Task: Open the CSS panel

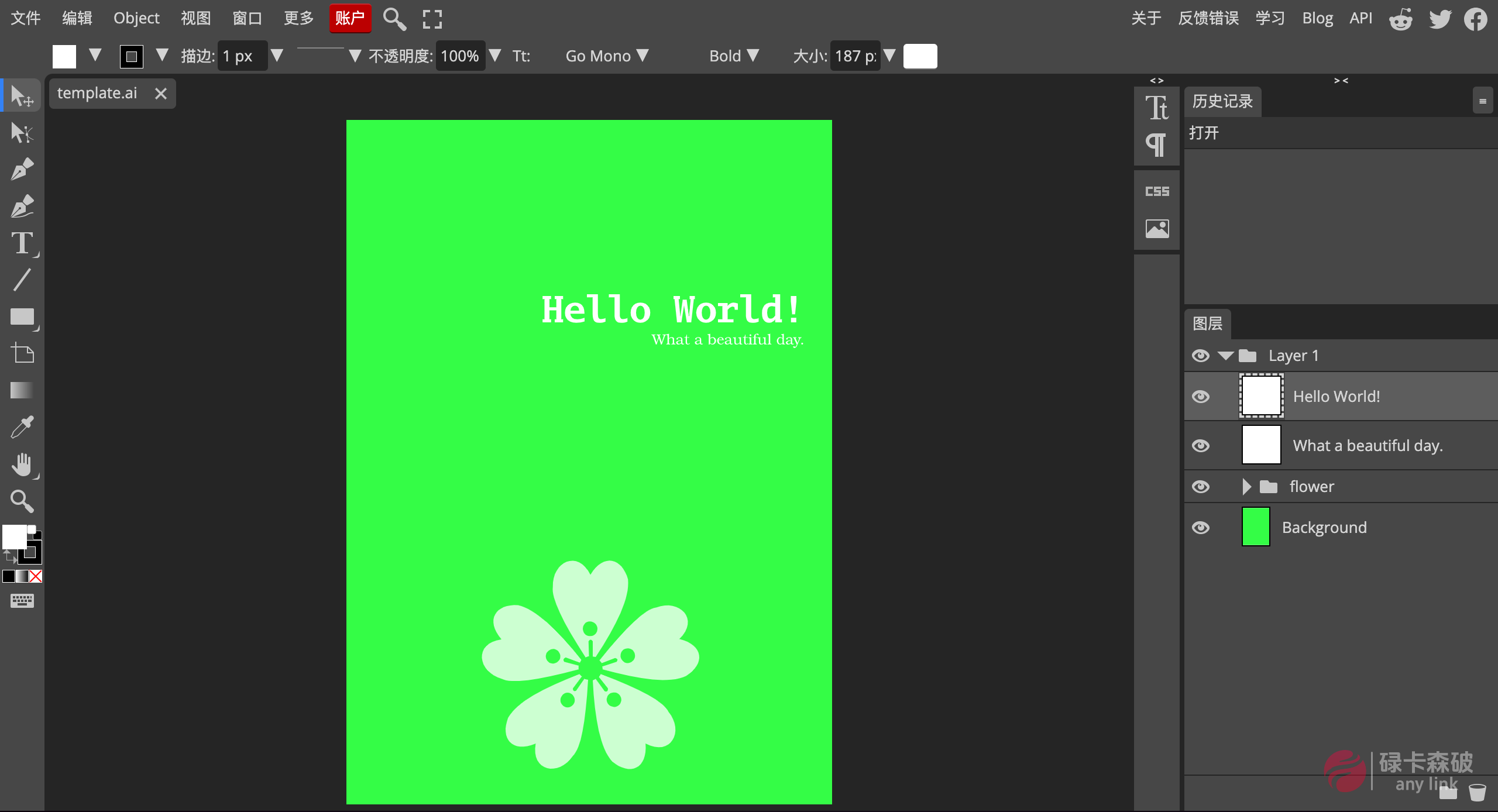Action: click(1157, 191)
